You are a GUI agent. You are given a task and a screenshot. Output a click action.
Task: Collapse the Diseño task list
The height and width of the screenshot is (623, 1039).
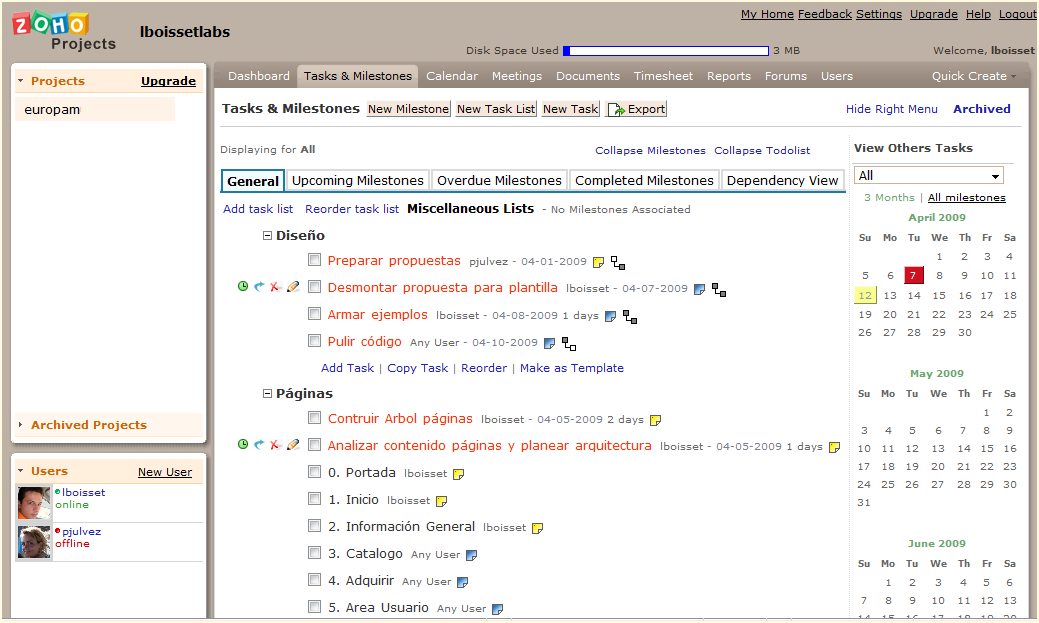(x=267, y=236)
